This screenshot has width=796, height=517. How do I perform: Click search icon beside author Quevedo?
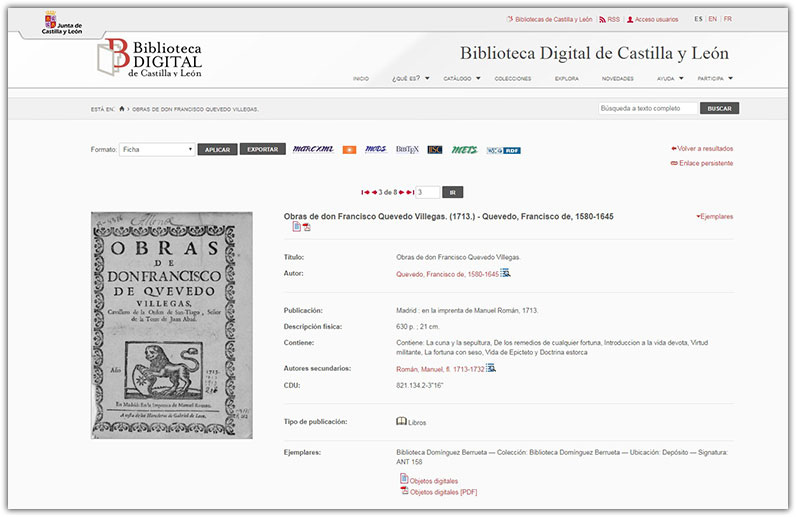click(505, 273)
